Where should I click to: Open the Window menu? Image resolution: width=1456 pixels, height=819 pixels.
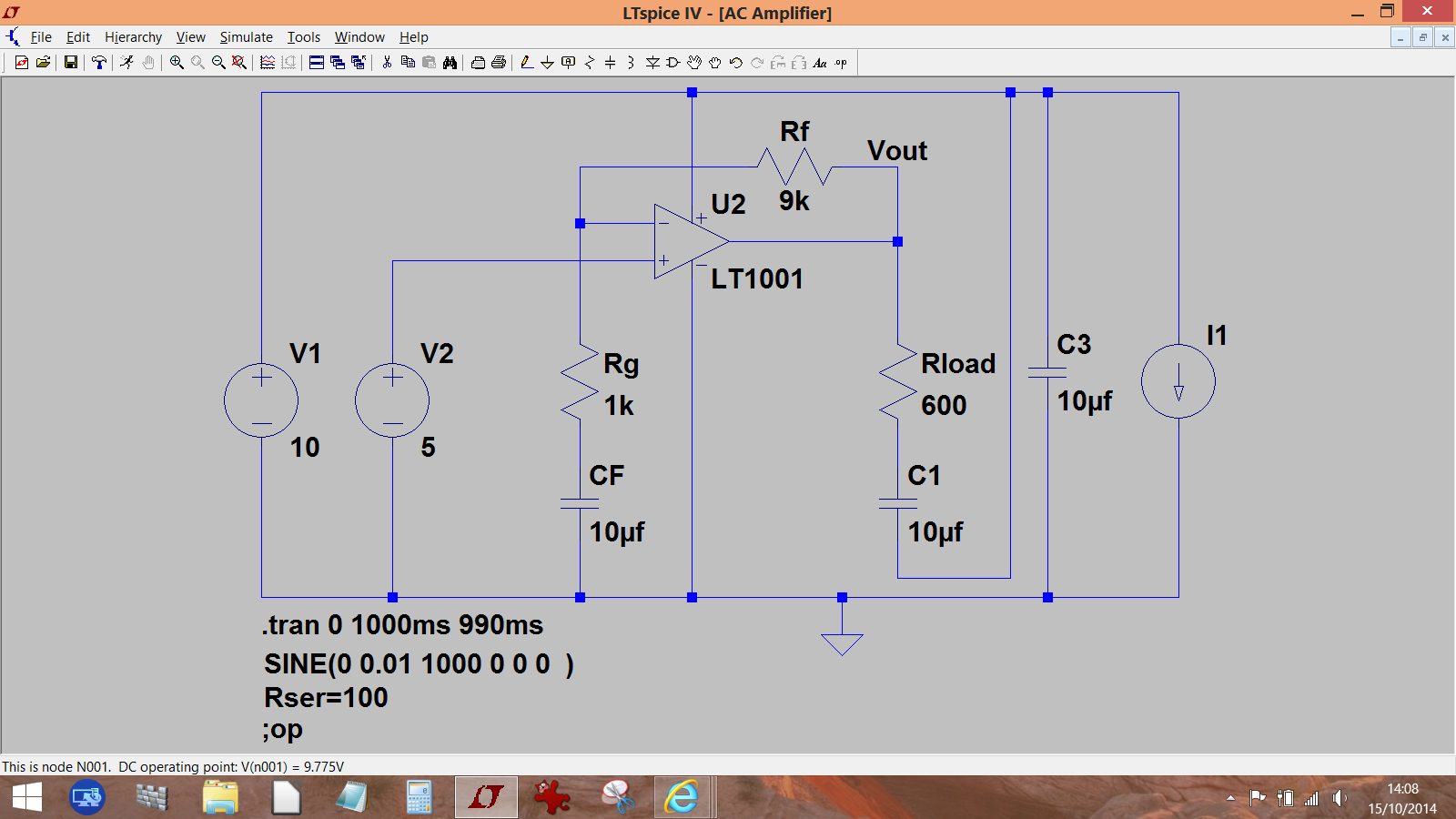click(x=359, y=37)
